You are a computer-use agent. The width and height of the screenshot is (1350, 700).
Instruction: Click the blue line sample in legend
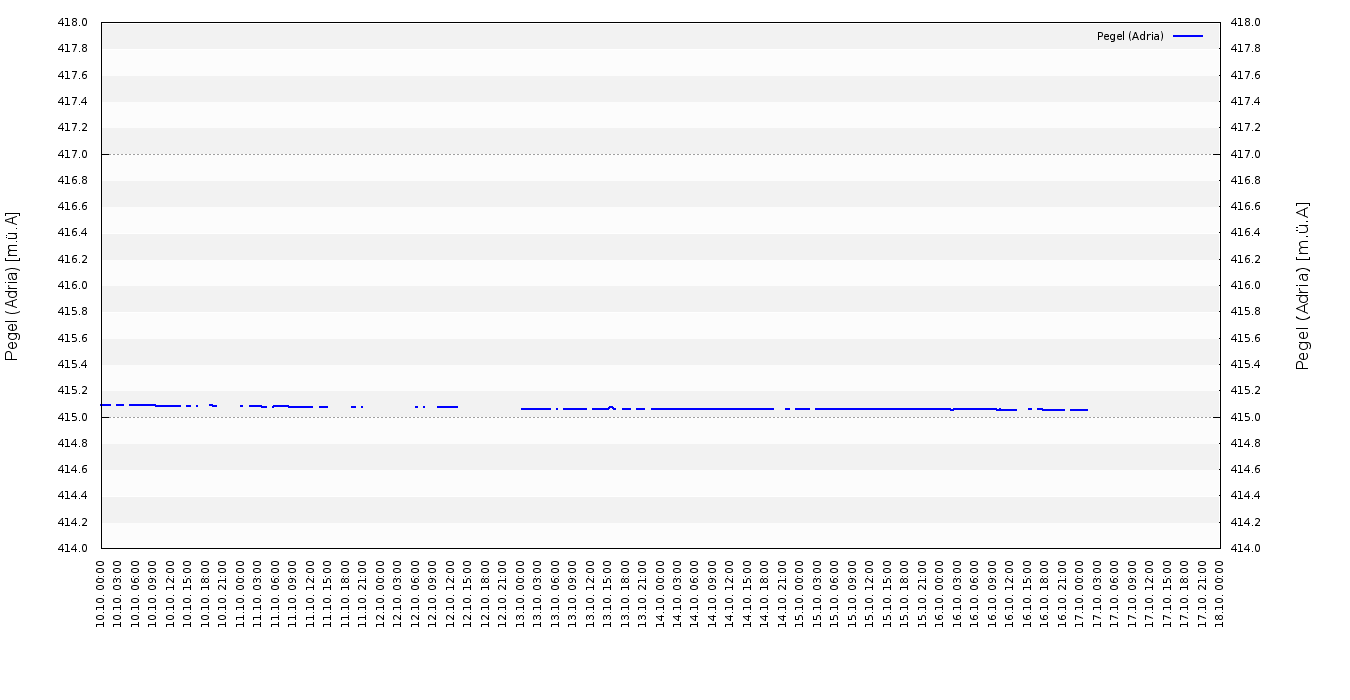pos(1188,36)
